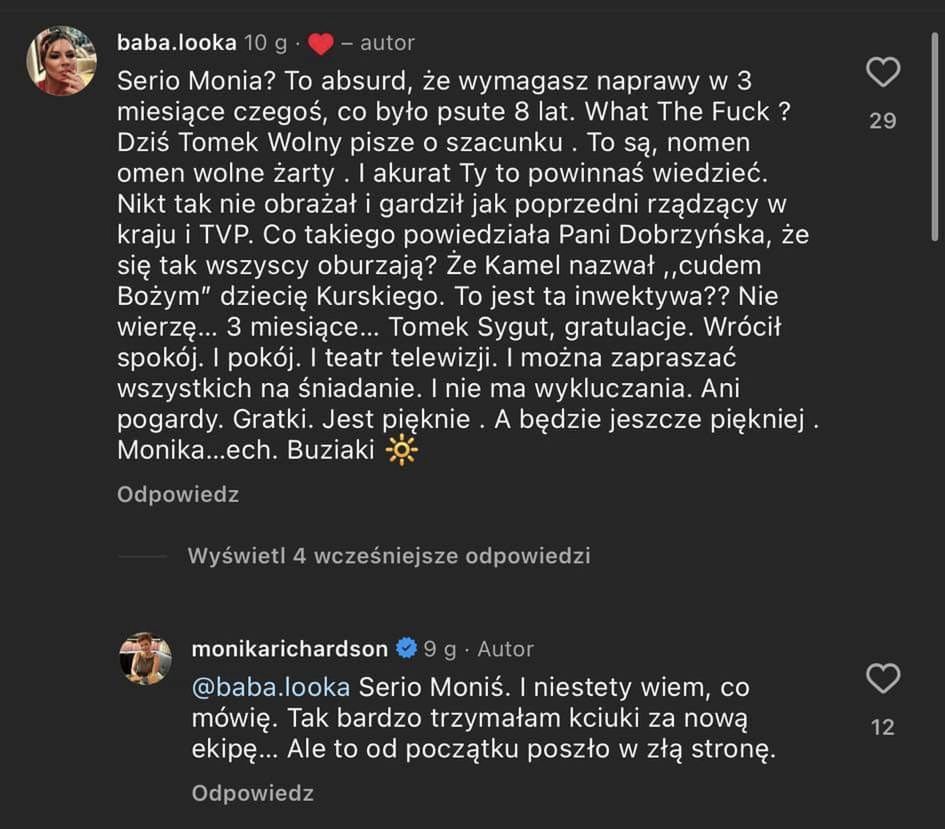Open the monikarichardson username link
Screen dimensions: 945x829
pyautogui.click(x=289, y=649)
